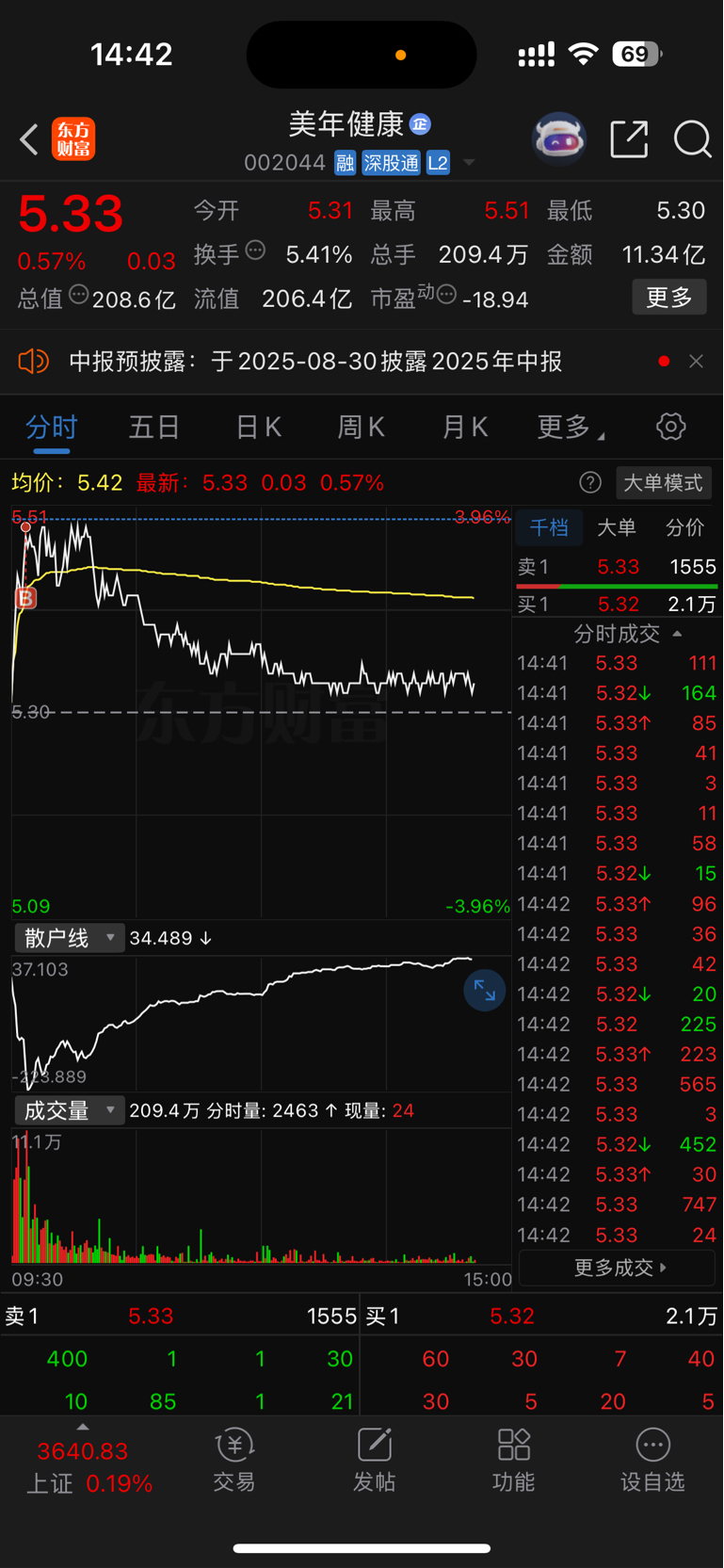This screenshot has height=1568, width=724.
Task: Open the 功能 functions icon
Action: [513, 1461]
